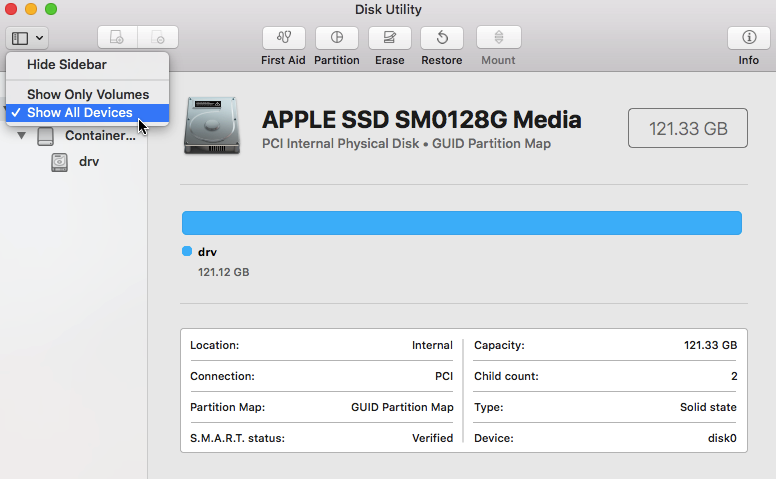
Task: Open the sidebar view dropdown button
Action: tap(27, 38)
